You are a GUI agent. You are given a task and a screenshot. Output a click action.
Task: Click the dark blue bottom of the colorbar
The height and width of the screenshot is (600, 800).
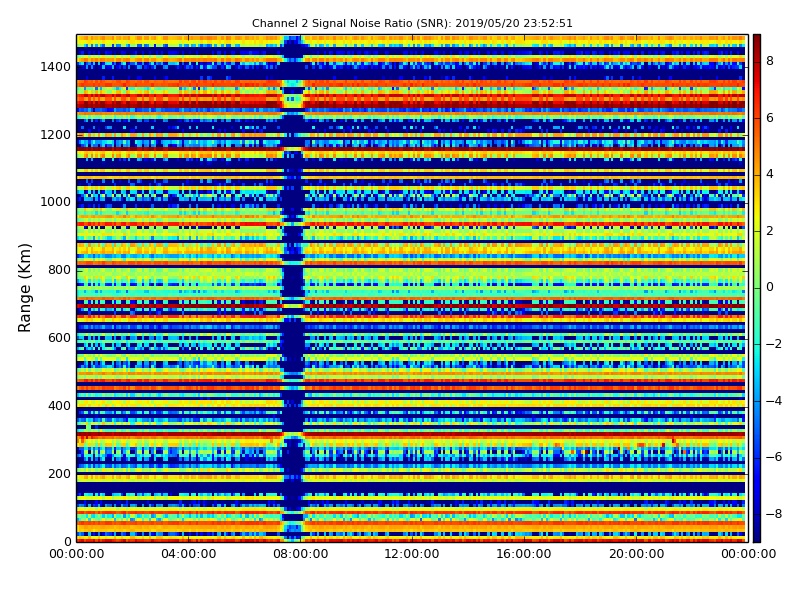[757, 533]
